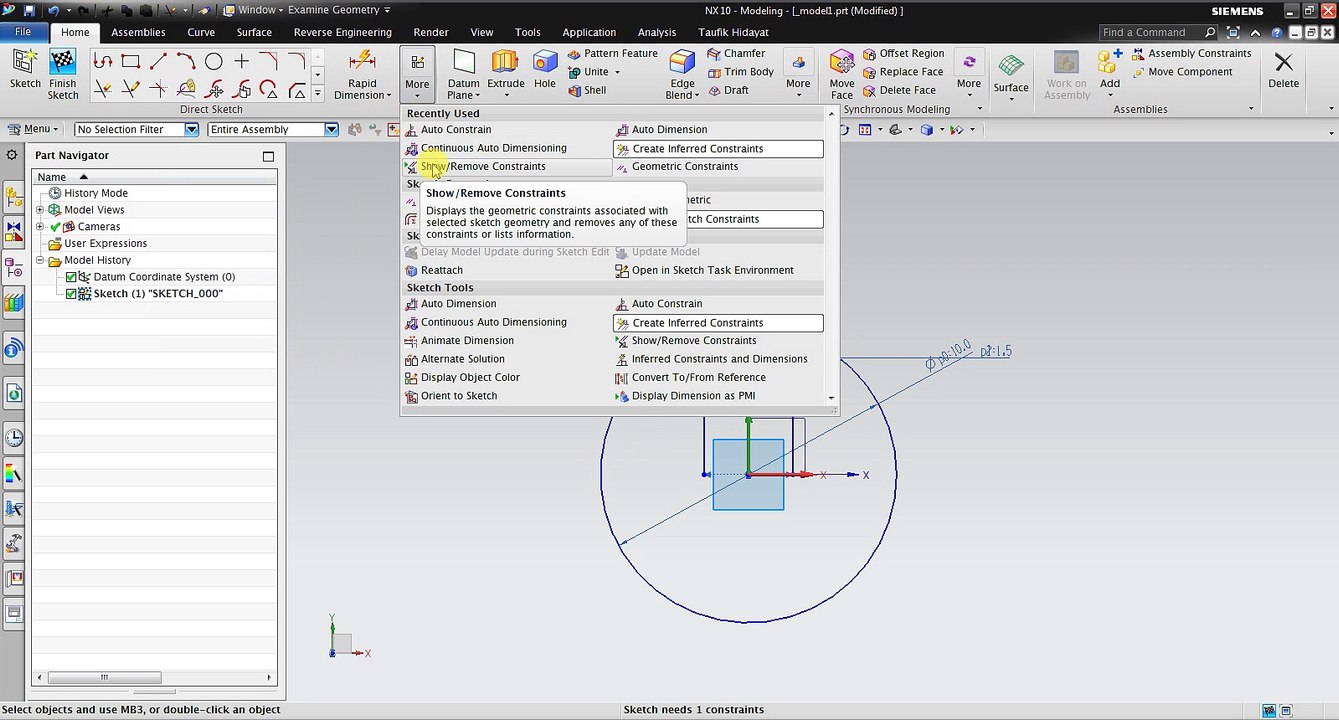Choose Display Dimension as PMI

686,396
